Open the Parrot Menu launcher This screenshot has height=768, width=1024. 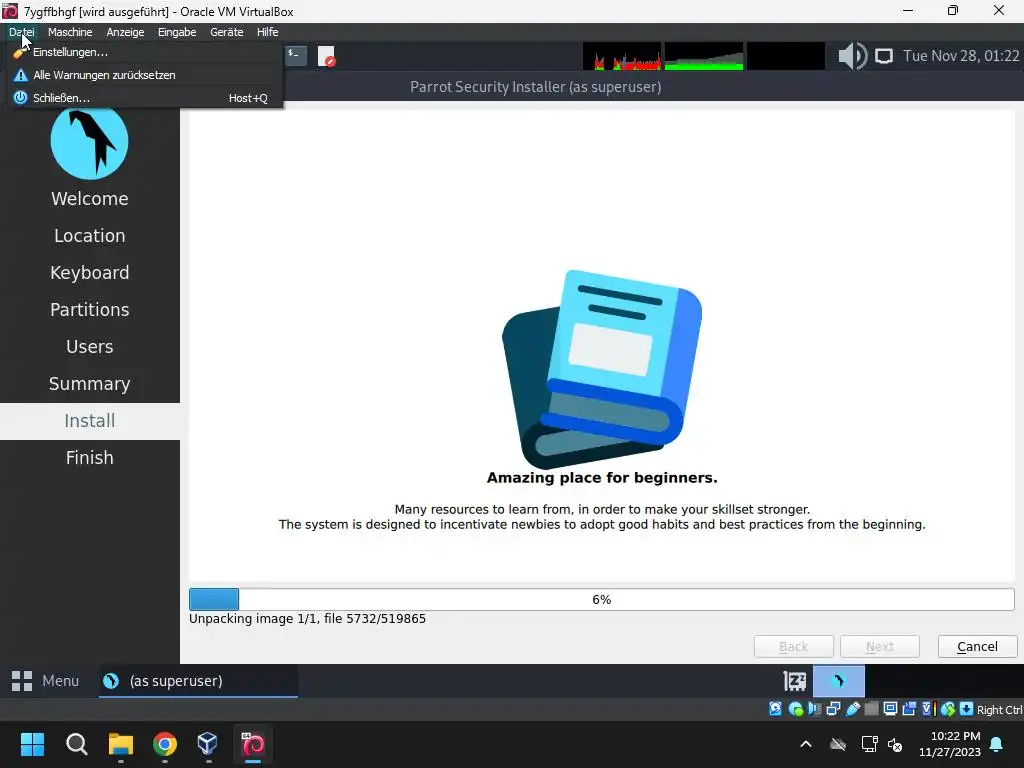tap(45, 681)
